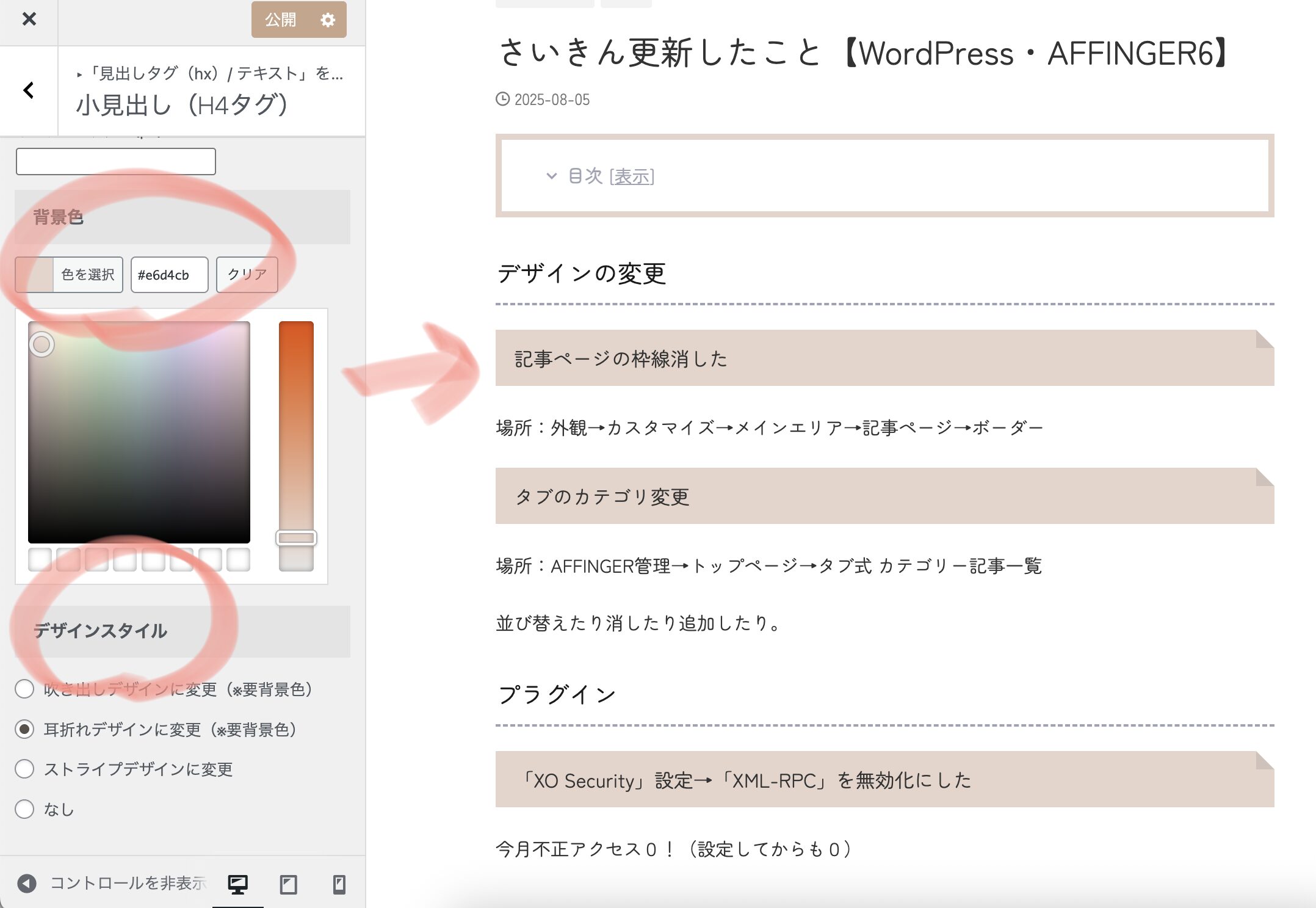The width and height of the screenshot is (1316, 908).
Task: Click the slider handle on the color strip
Action: [296, 538]
